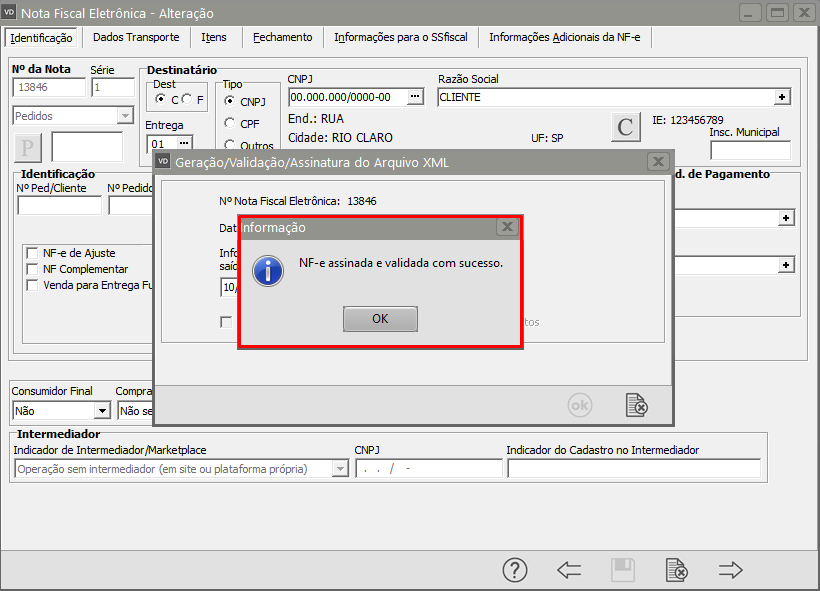Click Indicador do Cadastro no Intermediador field
The height and width of the screenshot is (591, 820).
(634, 469)
